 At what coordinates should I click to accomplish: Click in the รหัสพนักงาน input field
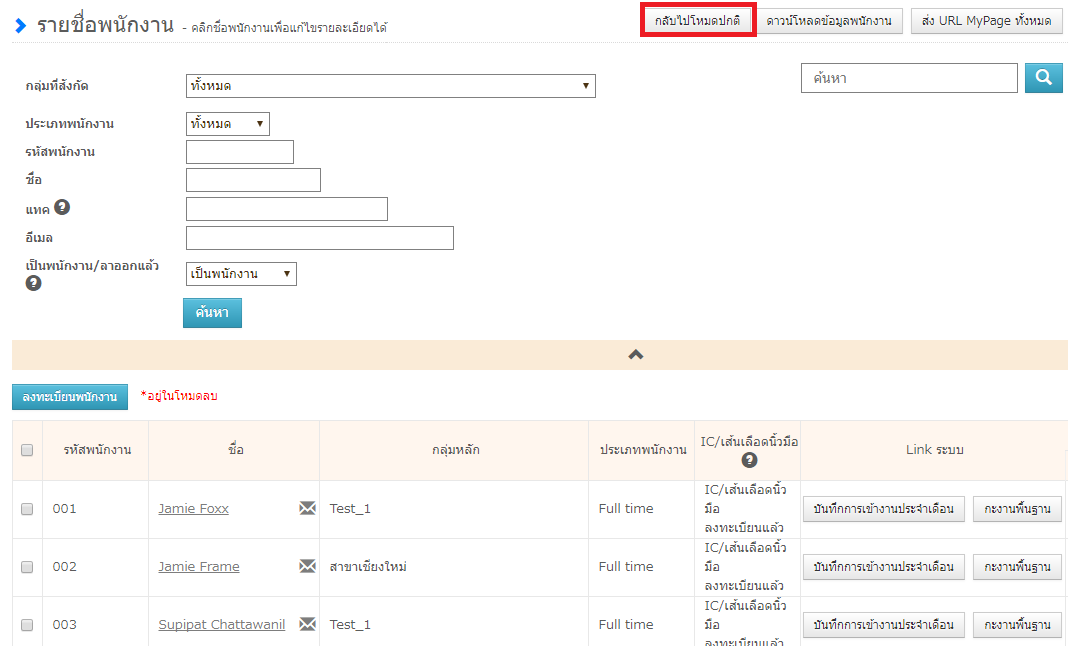click(x=240, y=152)
